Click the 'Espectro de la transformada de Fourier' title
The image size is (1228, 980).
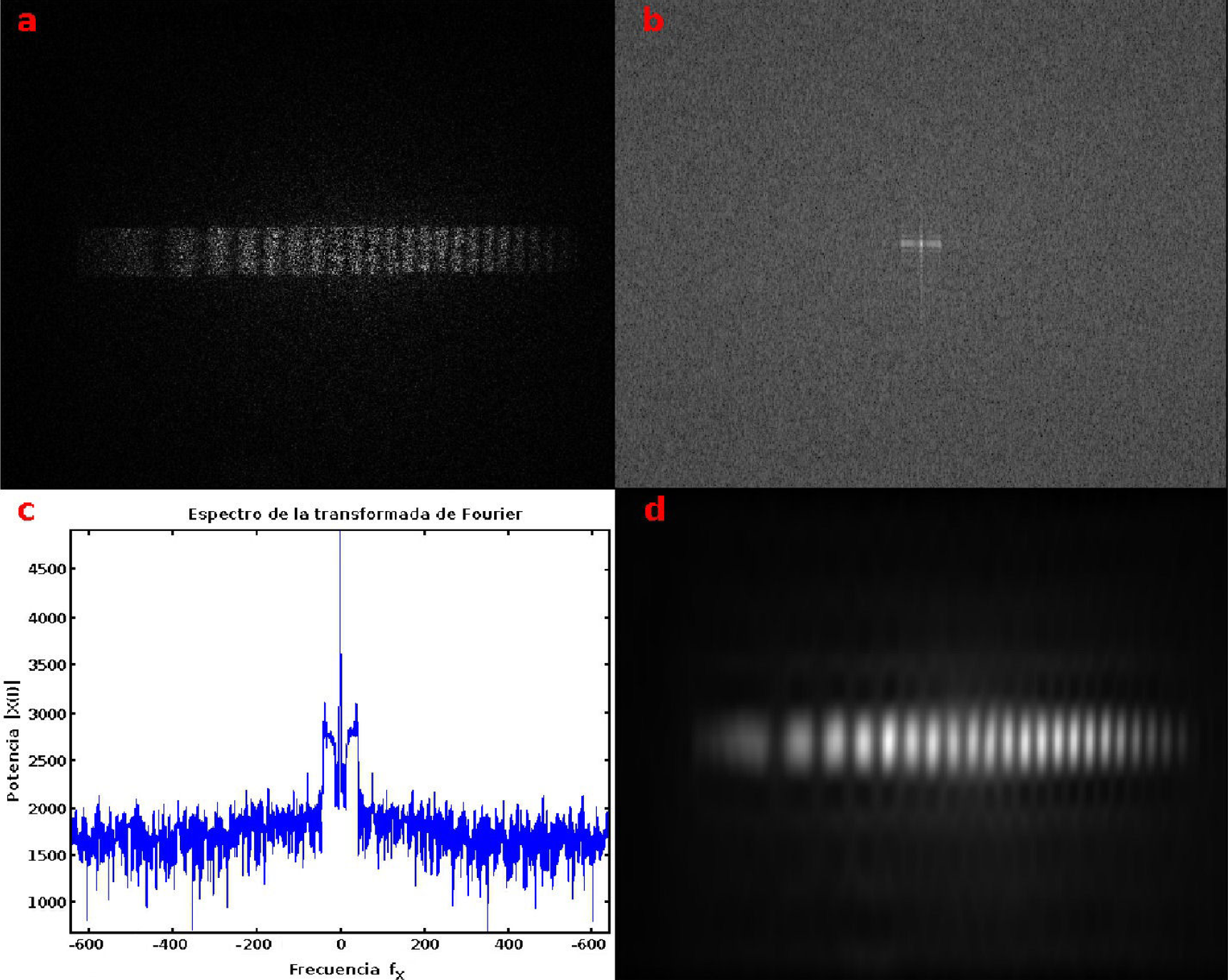(x=355, y=514)
